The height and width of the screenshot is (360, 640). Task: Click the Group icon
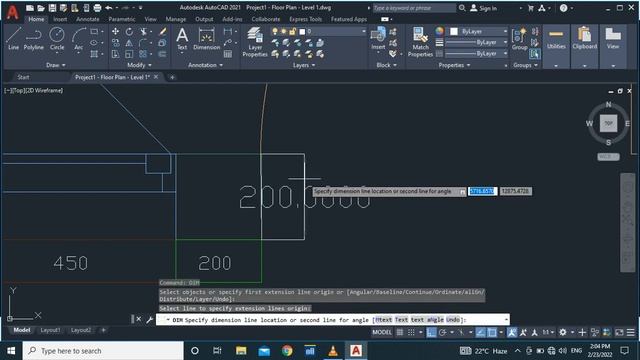pos(520,39)
